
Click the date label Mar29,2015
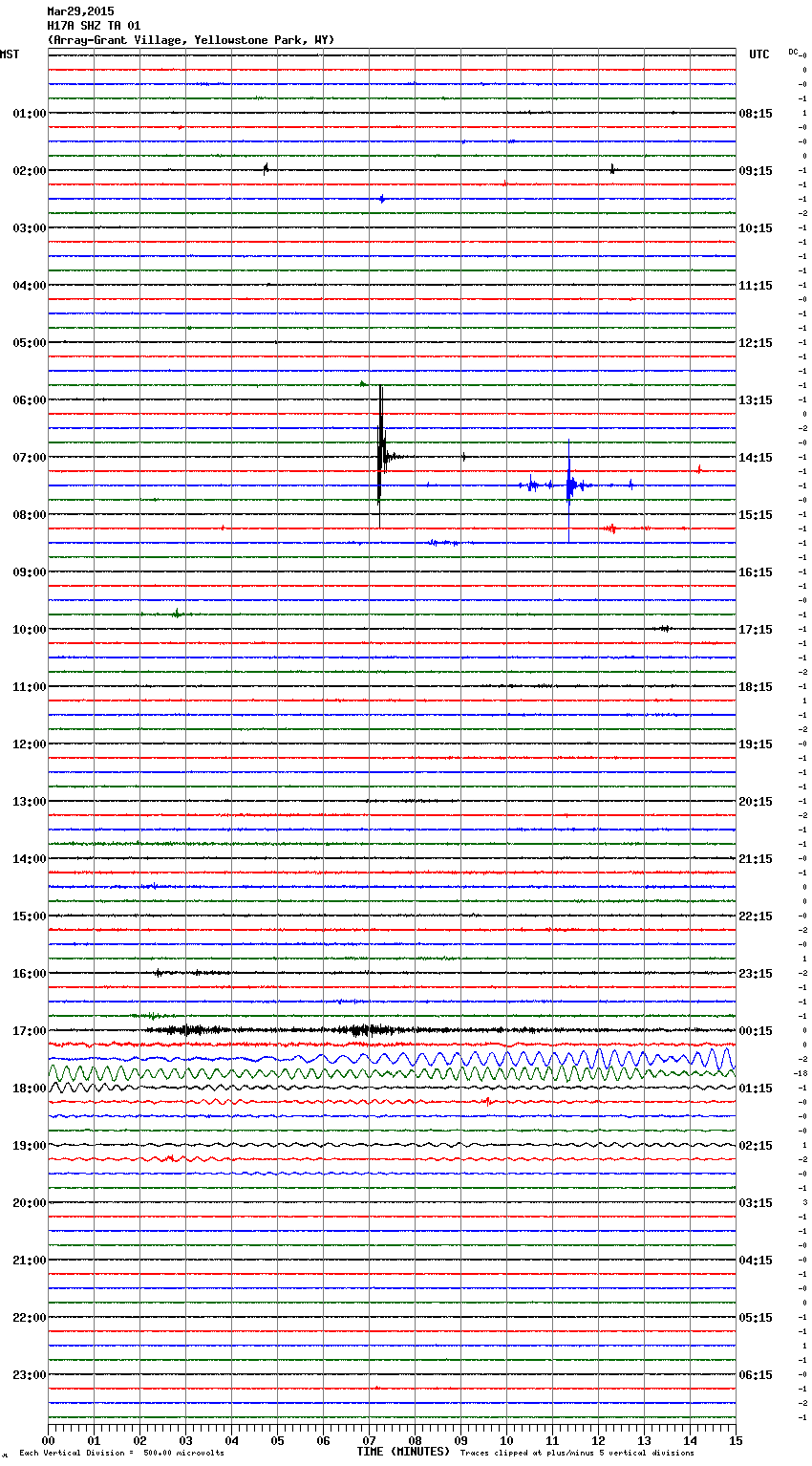(80, 11)
